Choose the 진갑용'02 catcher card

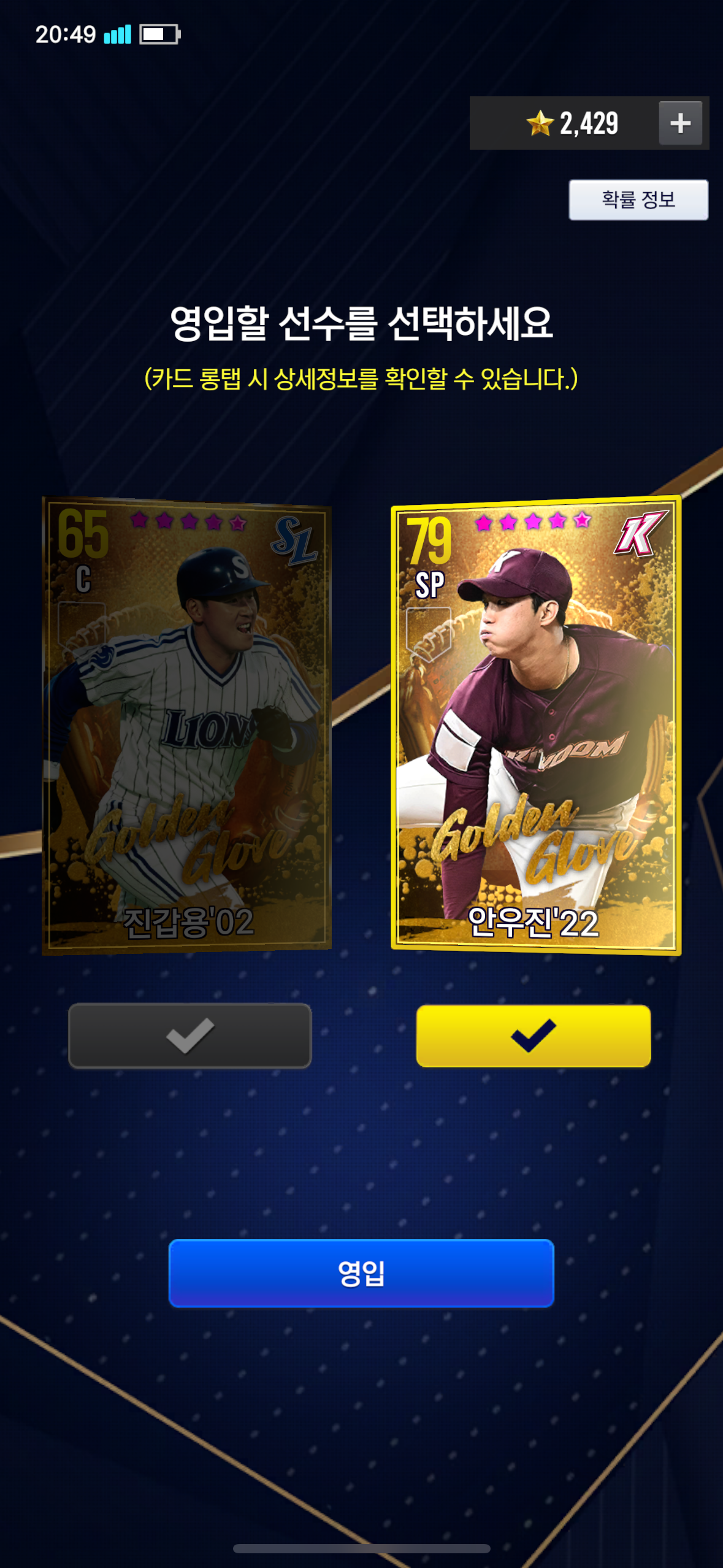(x=186, y=725)
